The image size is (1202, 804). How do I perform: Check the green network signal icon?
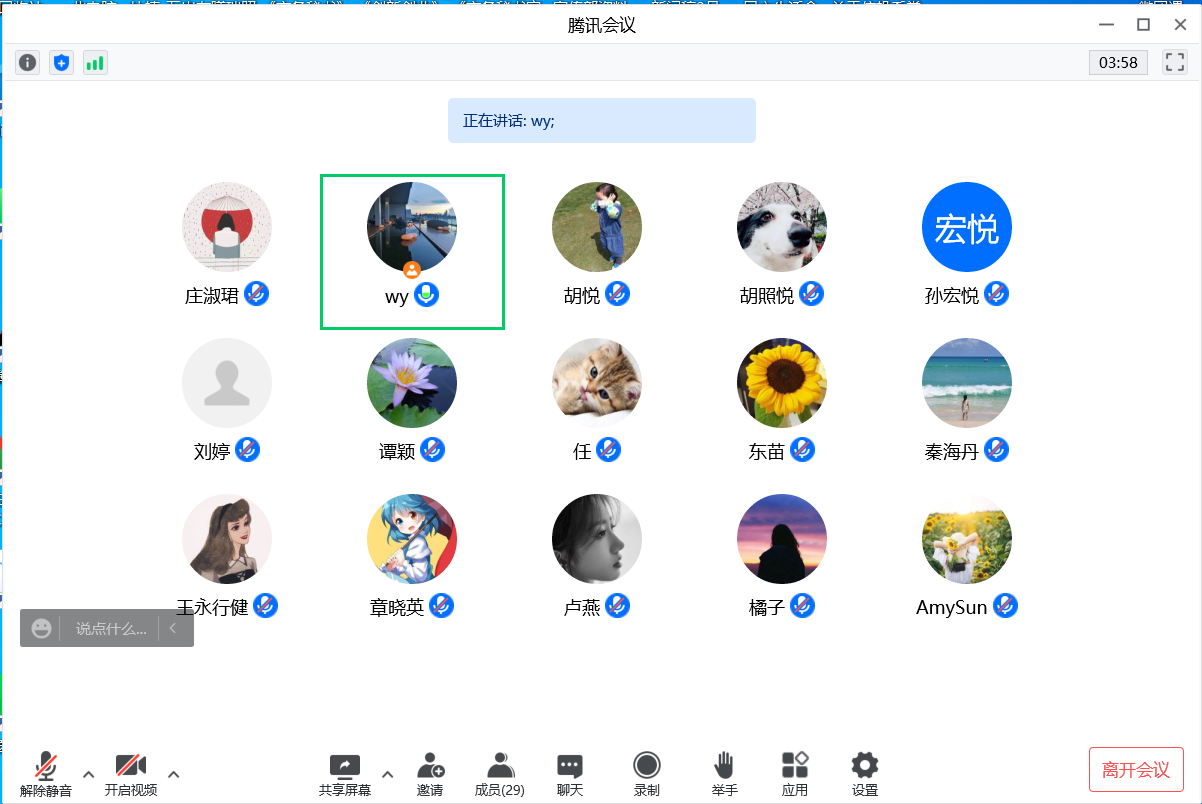click(95, 63)
